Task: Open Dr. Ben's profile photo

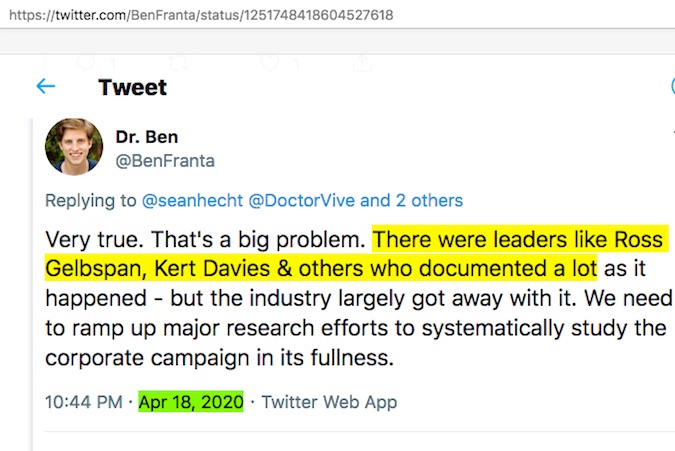Action: click(74, 147)
